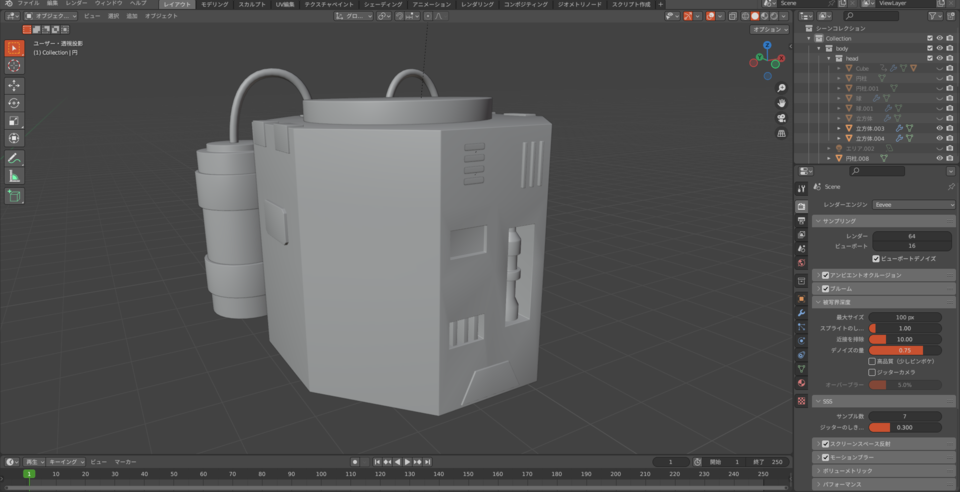Toggle the ビューポートデノイズ checkbox
Viewport: 960px width, 492px height.
[x=876, y=258]
